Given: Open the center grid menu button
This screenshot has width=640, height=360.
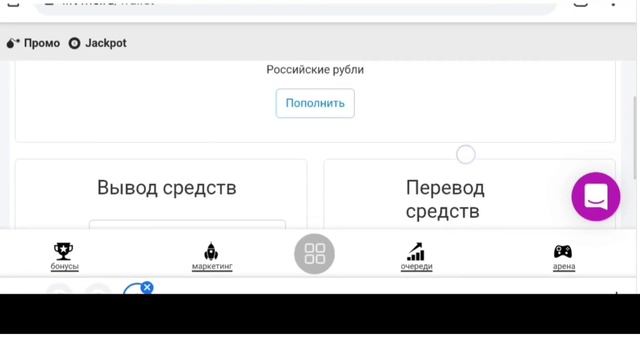Looking at the screenshot, I should pos(314,253).
